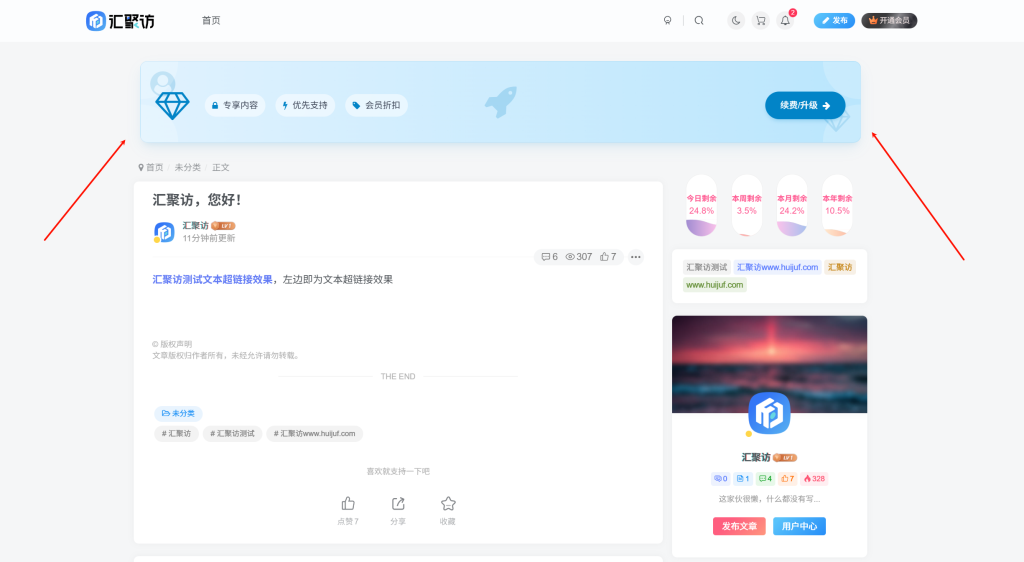Select the 会员折扣 banner tag
The width and height of the screenshot is (1024, 562).
click(376, 105)
